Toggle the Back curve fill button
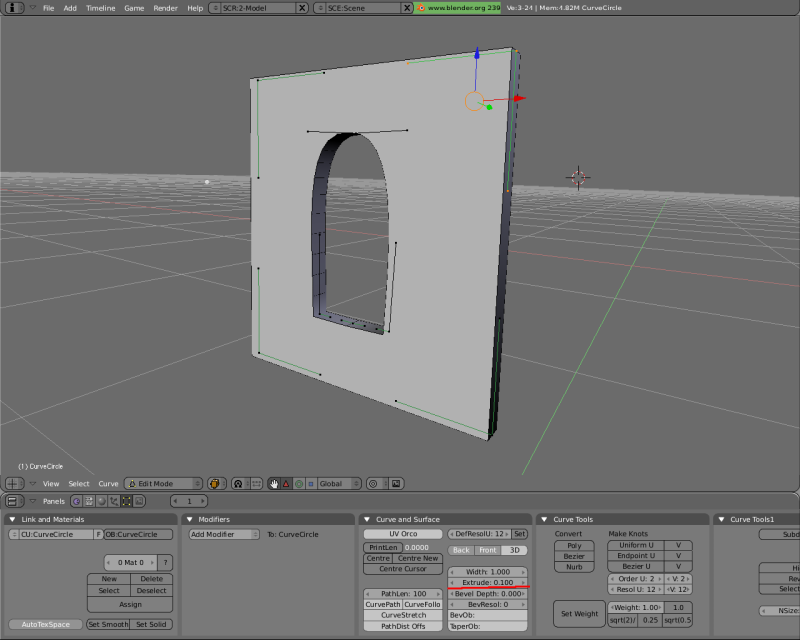Viewport: 800px width, 640px height. click(461, 550)
